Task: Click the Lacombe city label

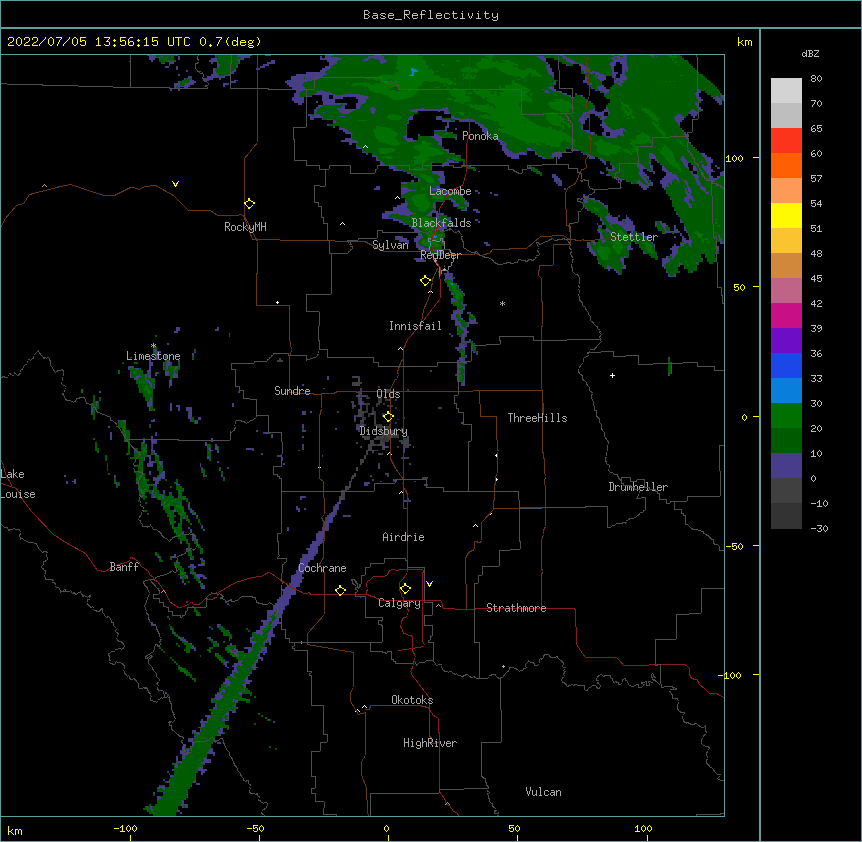Action: pos(450,191)
